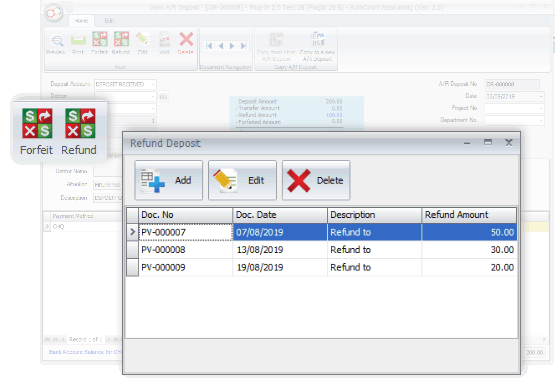Image resolution: width=555 pixels, height=388 pixels.
Task: Go to the previous document in navigation
Action: [x=221, y=46]
